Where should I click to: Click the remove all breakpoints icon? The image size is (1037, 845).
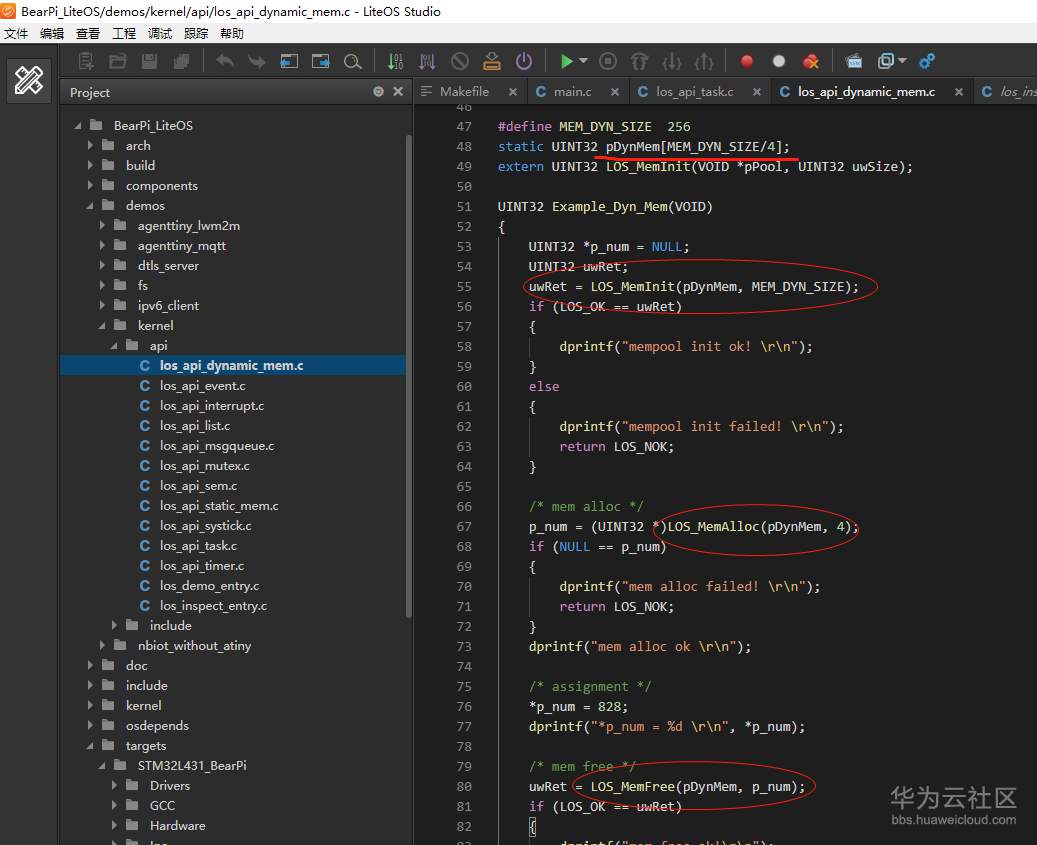pos(811,61)
